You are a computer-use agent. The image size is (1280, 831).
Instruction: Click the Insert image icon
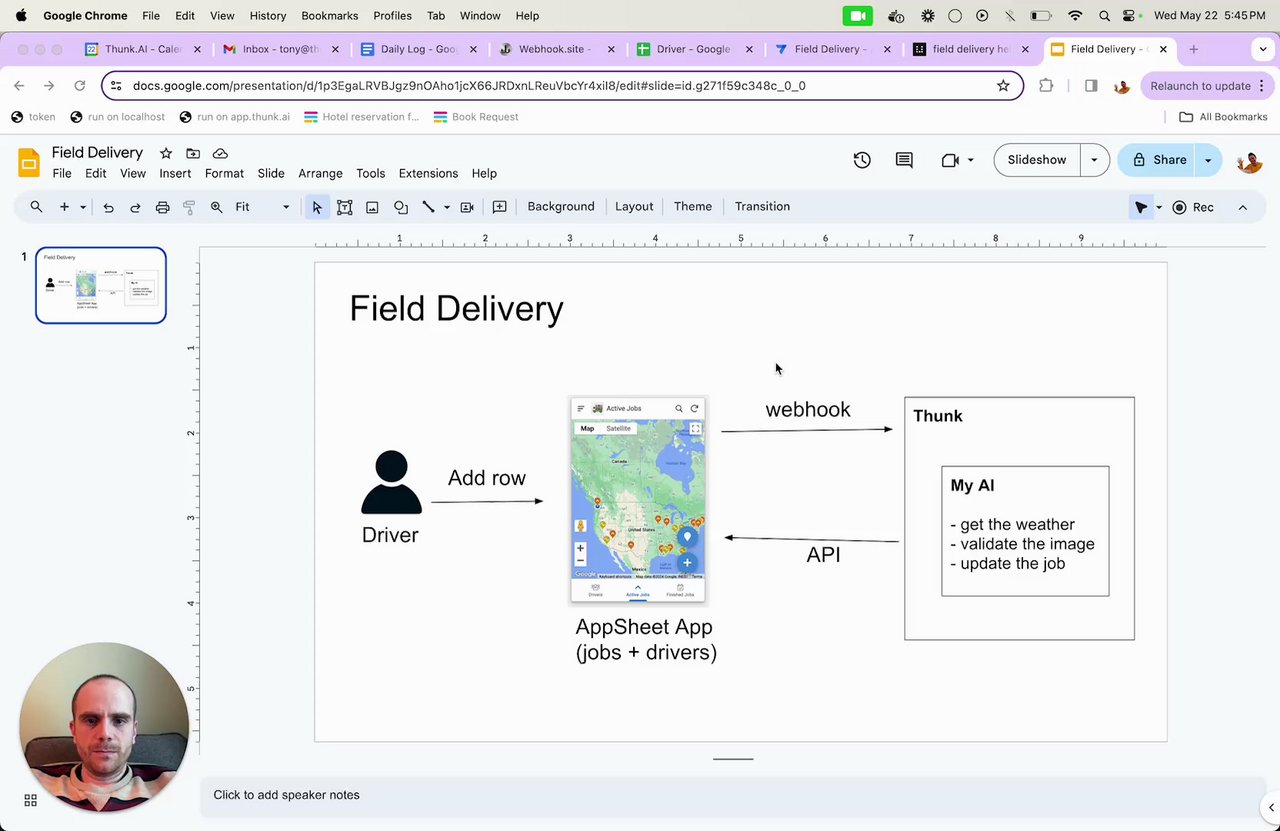[372, 207]
